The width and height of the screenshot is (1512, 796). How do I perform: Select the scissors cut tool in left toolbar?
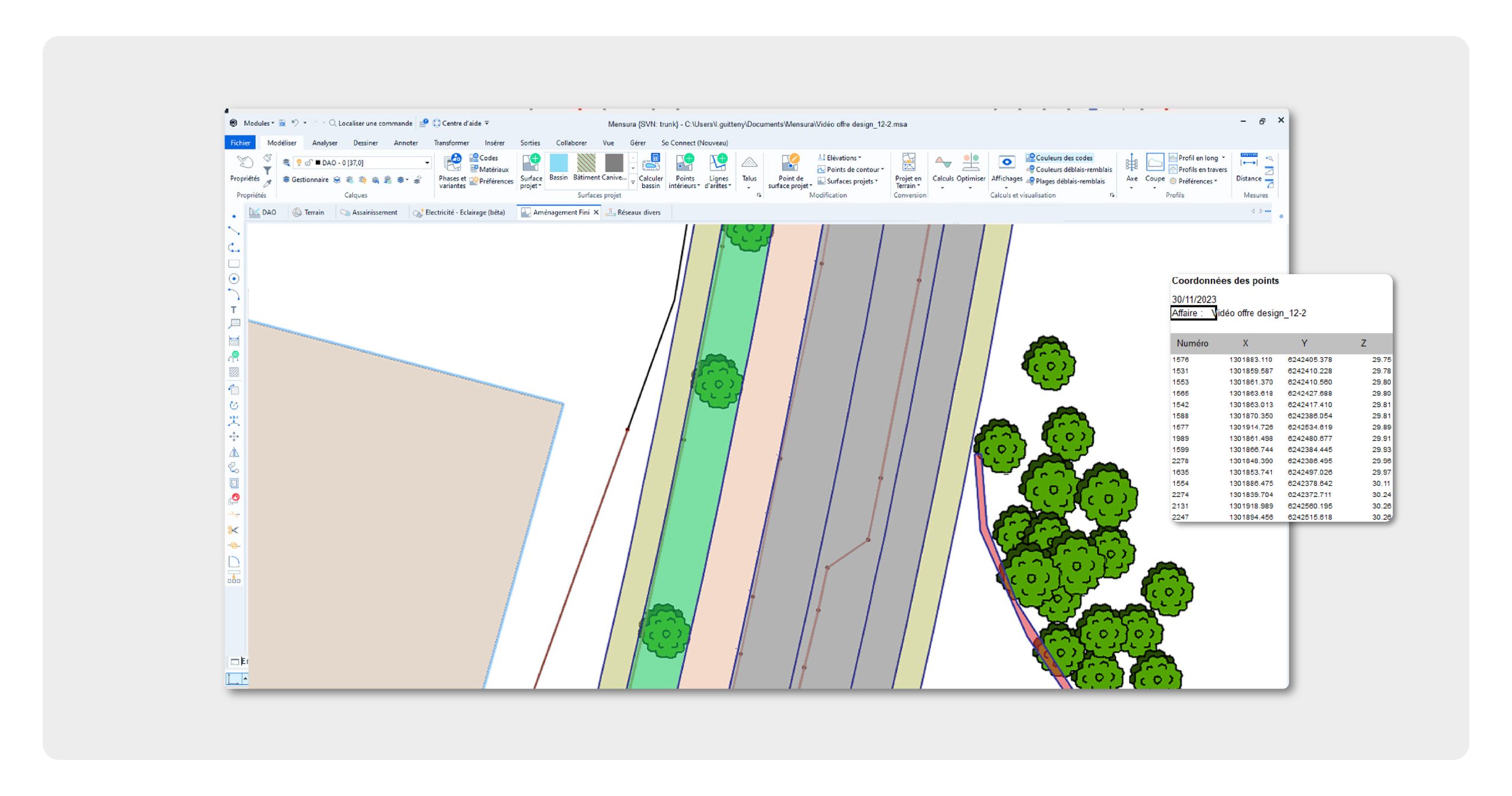(x=234, y=530)
